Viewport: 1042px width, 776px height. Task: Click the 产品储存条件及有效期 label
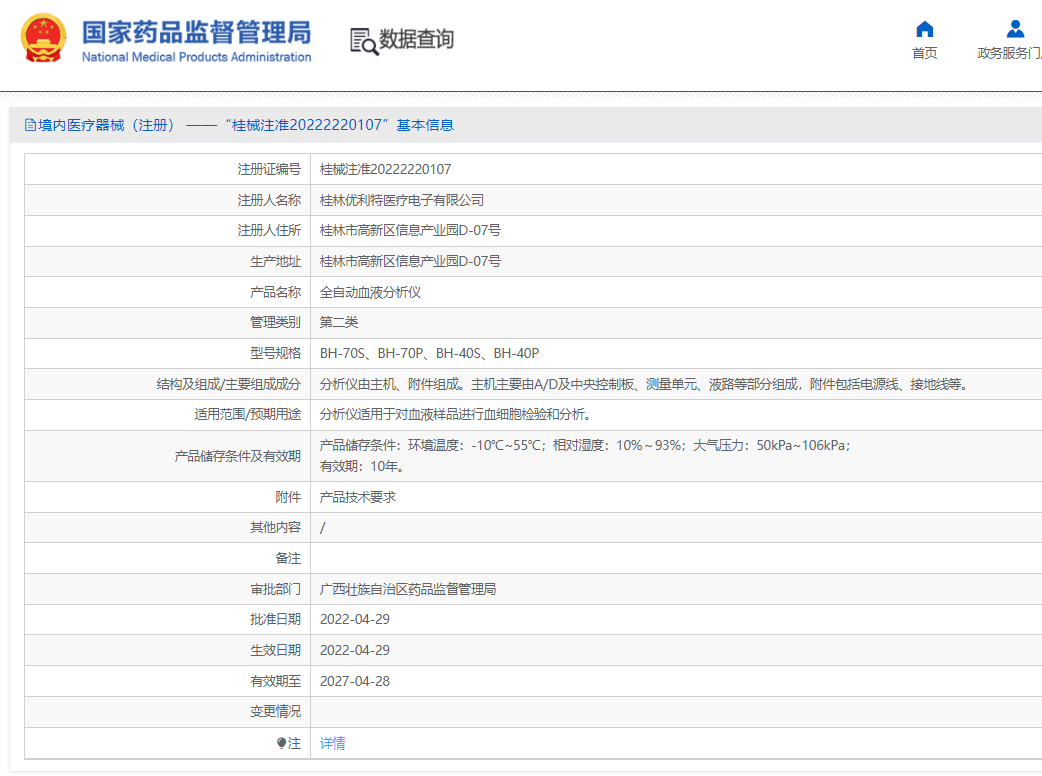237,456
